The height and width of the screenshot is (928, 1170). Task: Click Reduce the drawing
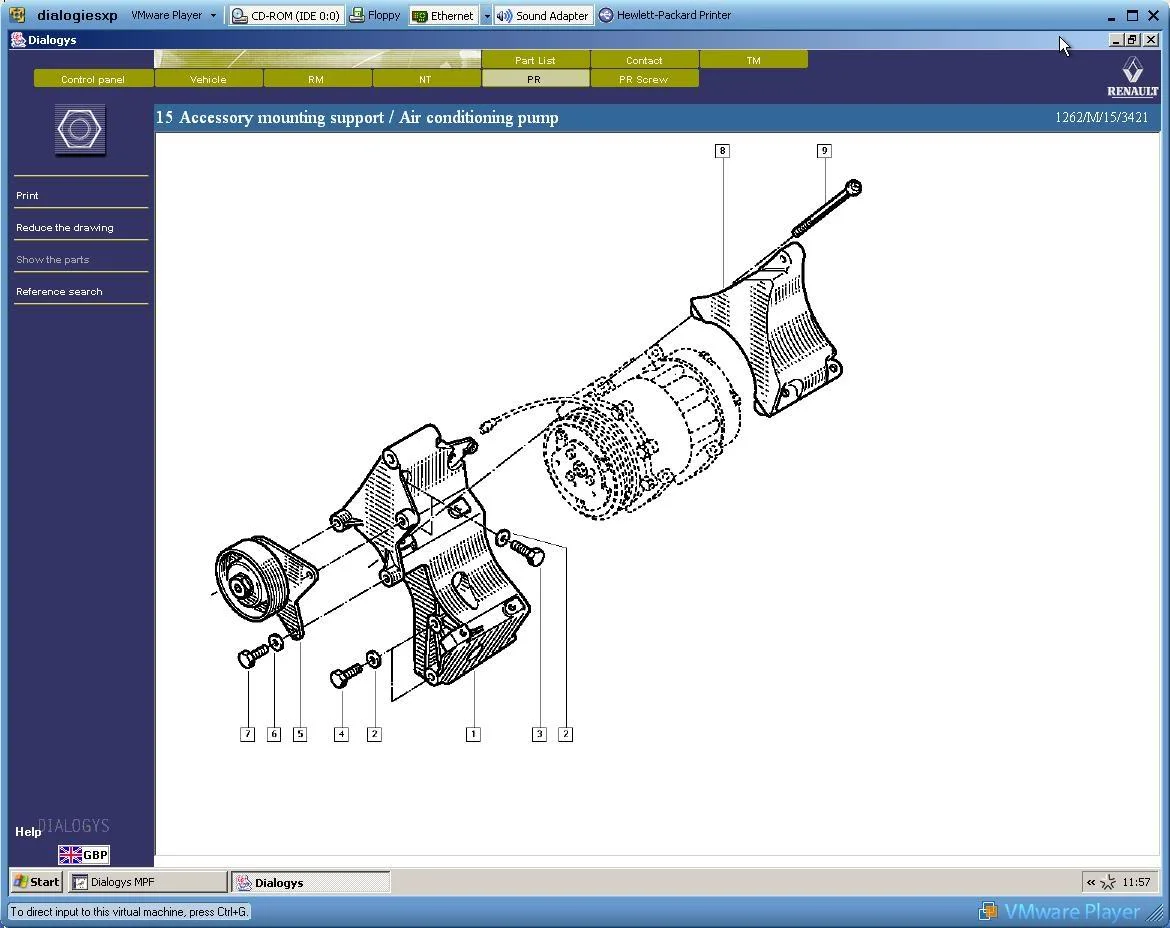click(65, 228)
